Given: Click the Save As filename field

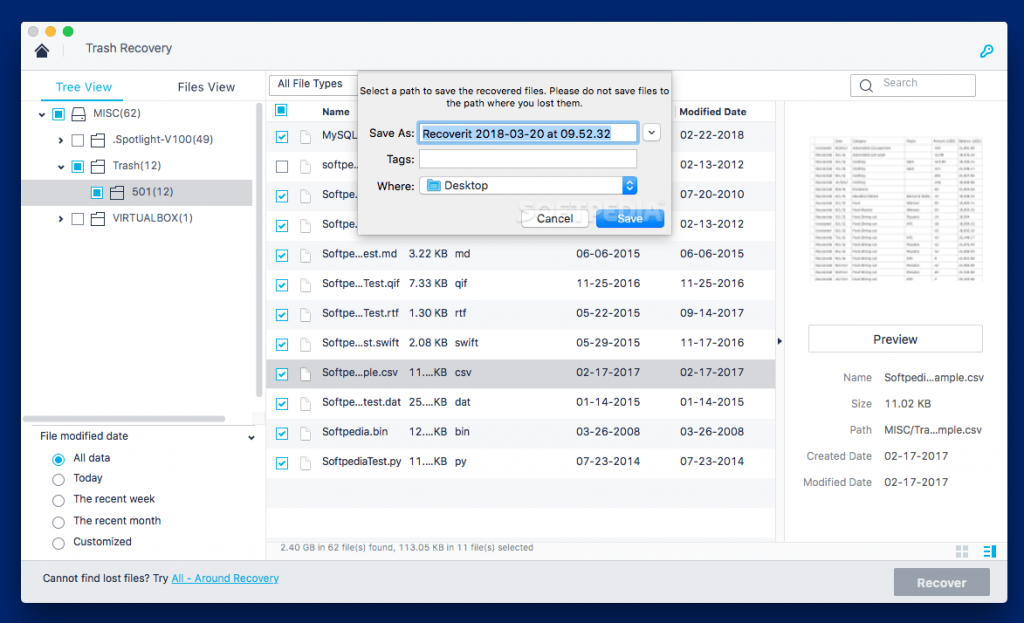Looking at the screenshot, I should 528,133.
